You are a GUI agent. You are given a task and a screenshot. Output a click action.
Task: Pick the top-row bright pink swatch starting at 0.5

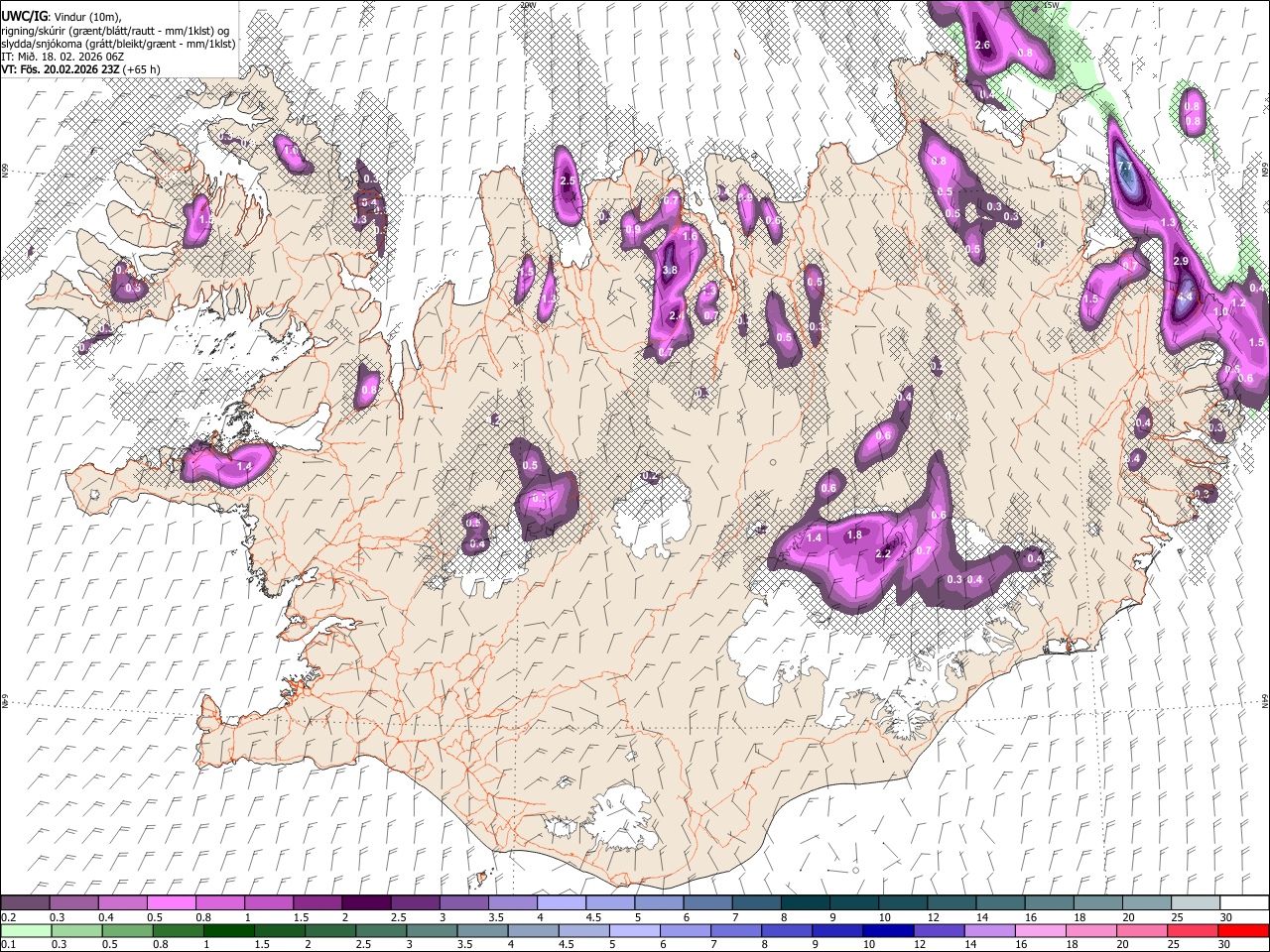pos(171,902)
